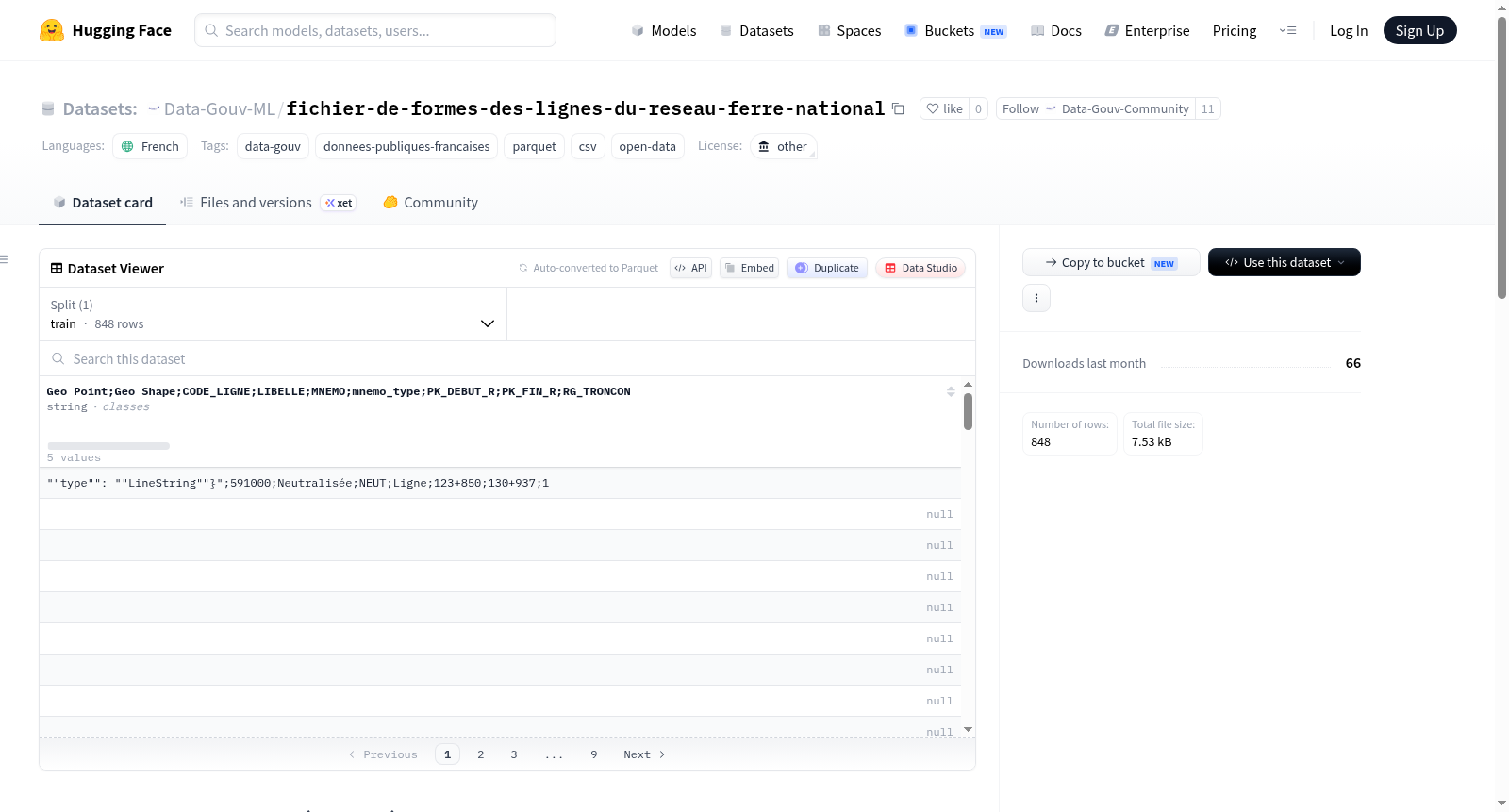Go to page 2 of the viewer
This screenshot has height=812, width=1509.
coord(481,754)
